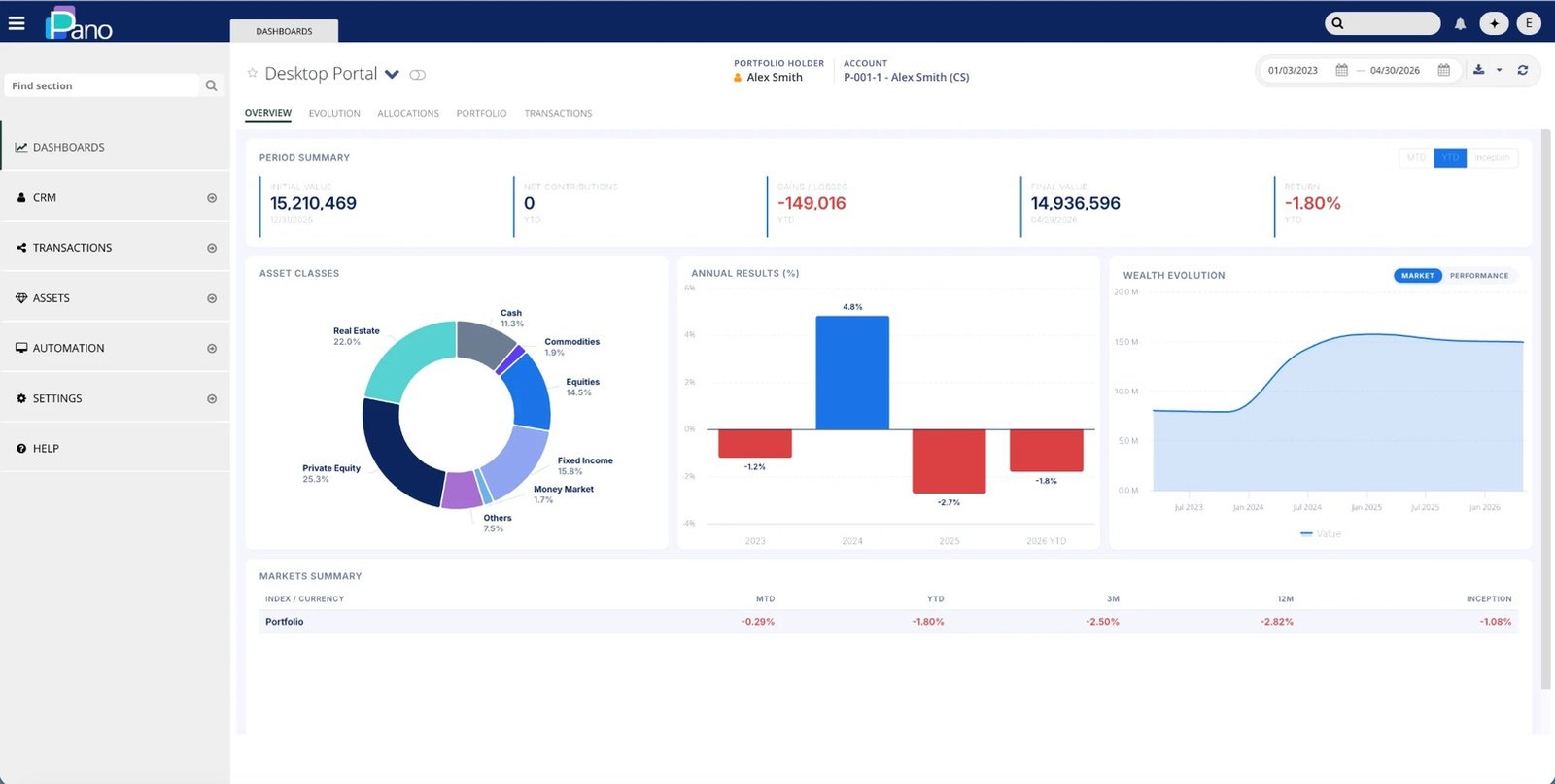This screenshot has height=784, width=1555.
Task: Switch wealth evolution to Market
Action: [x=1417, y=276]
